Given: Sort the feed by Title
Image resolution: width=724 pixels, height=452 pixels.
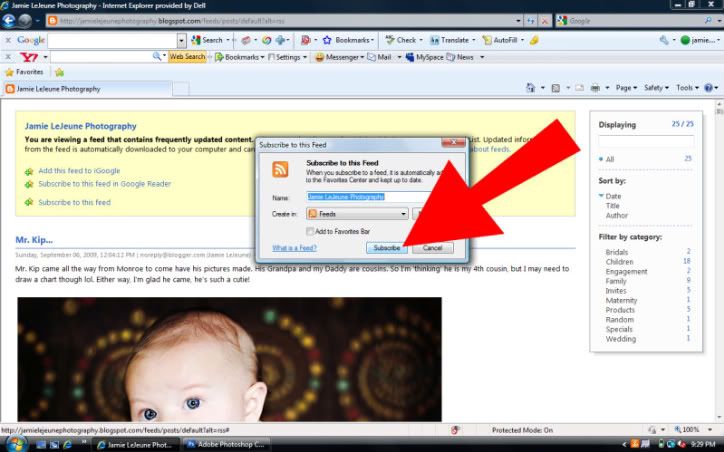Looking at the screenshot, I should coord(612,206).
